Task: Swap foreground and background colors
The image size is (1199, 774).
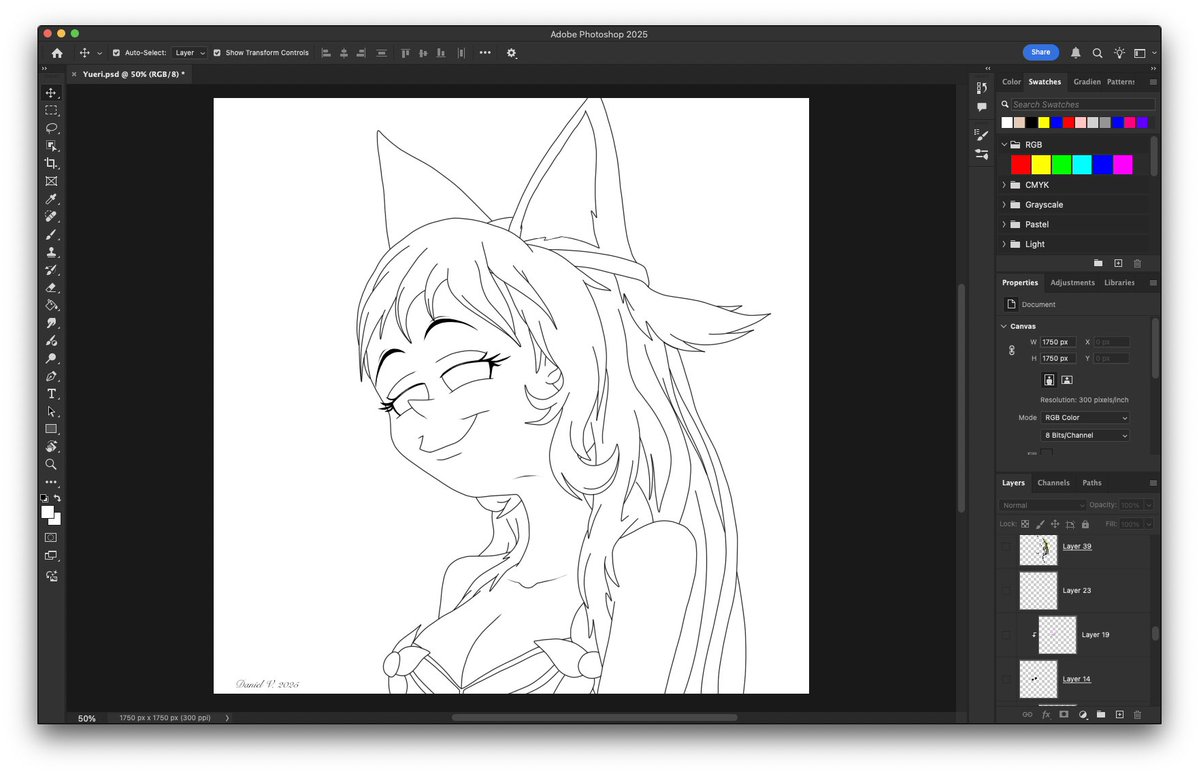Action: coord(57,498)
